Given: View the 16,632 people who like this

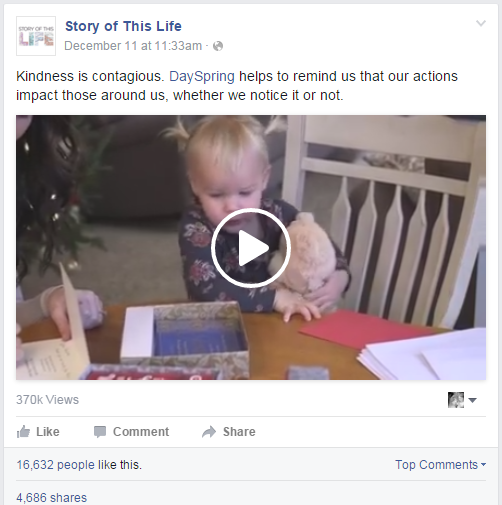Looking at the screenshot, I should coord(79,465).
